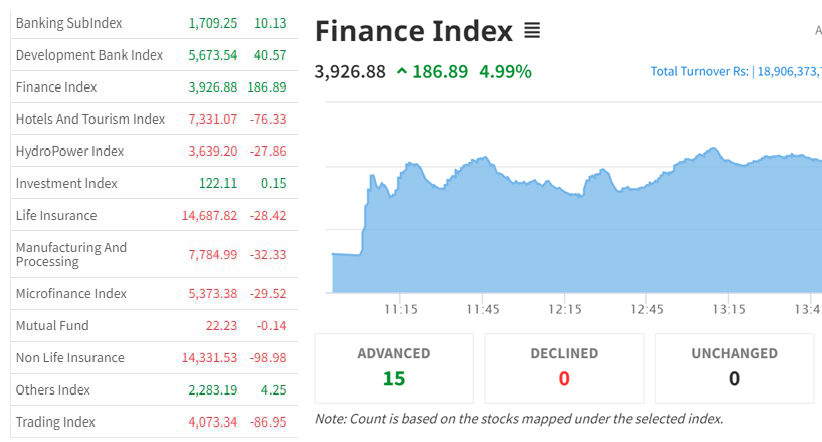The height and width of the screenshot is (442, 822).
Task: Select HydroPower Index row
Action: click(70, 151)
